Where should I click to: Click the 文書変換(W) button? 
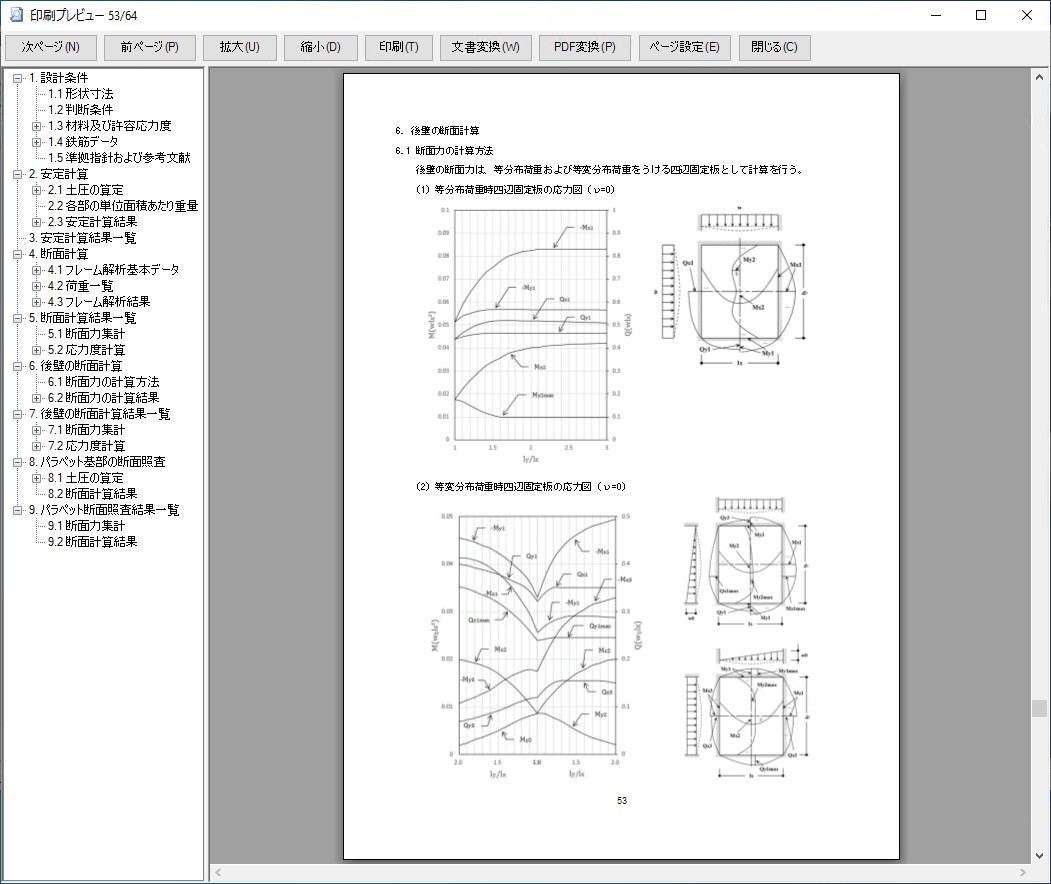click(x=485, y=47)
